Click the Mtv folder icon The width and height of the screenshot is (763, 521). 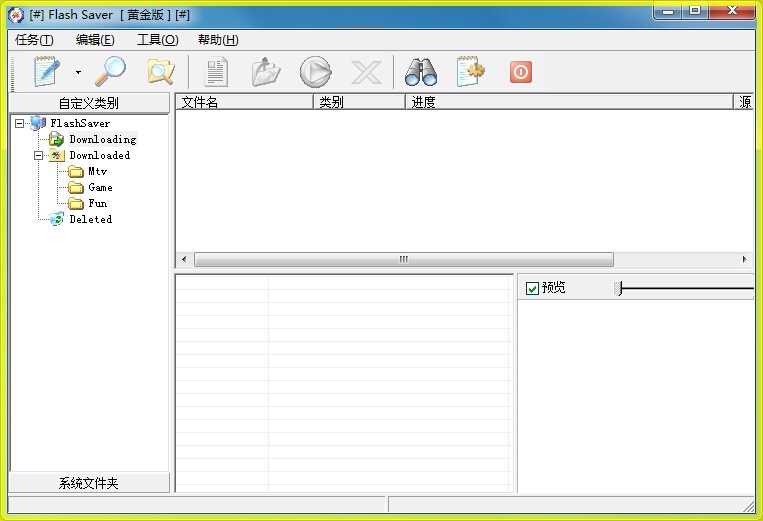pyautogui.click(x=76, y=171)
